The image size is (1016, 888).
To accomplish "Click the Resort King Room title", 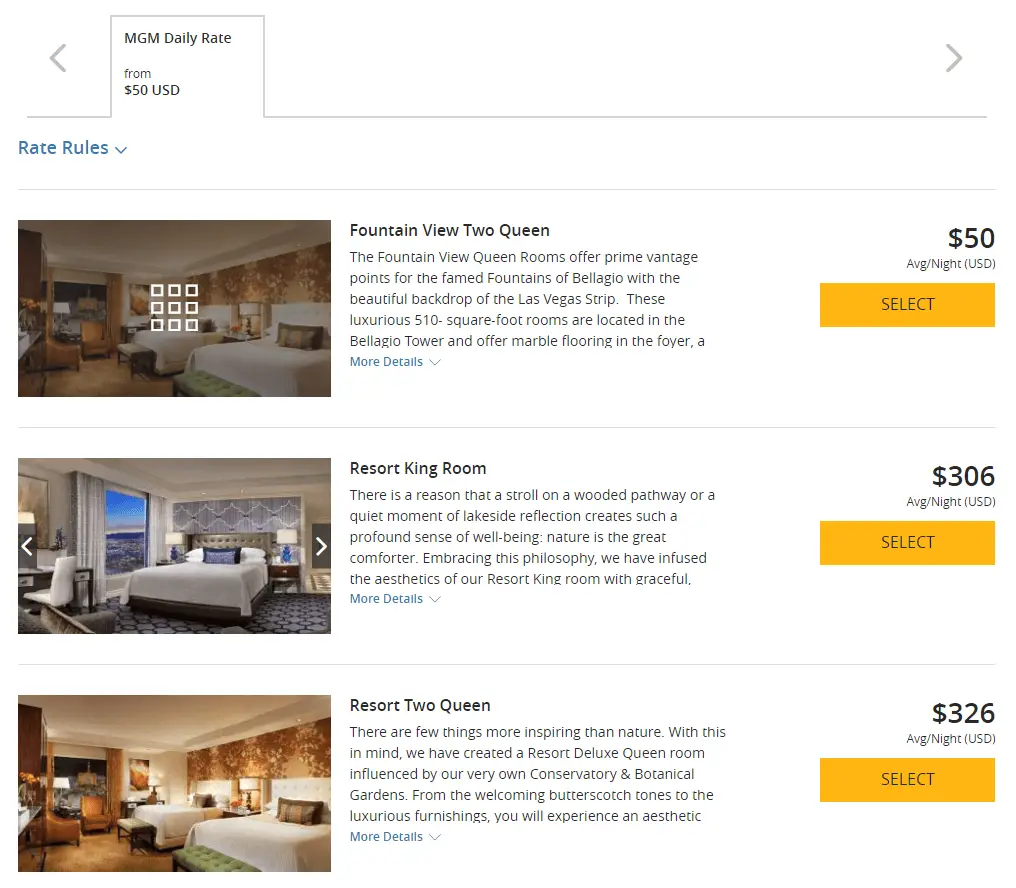I will 417,469.
